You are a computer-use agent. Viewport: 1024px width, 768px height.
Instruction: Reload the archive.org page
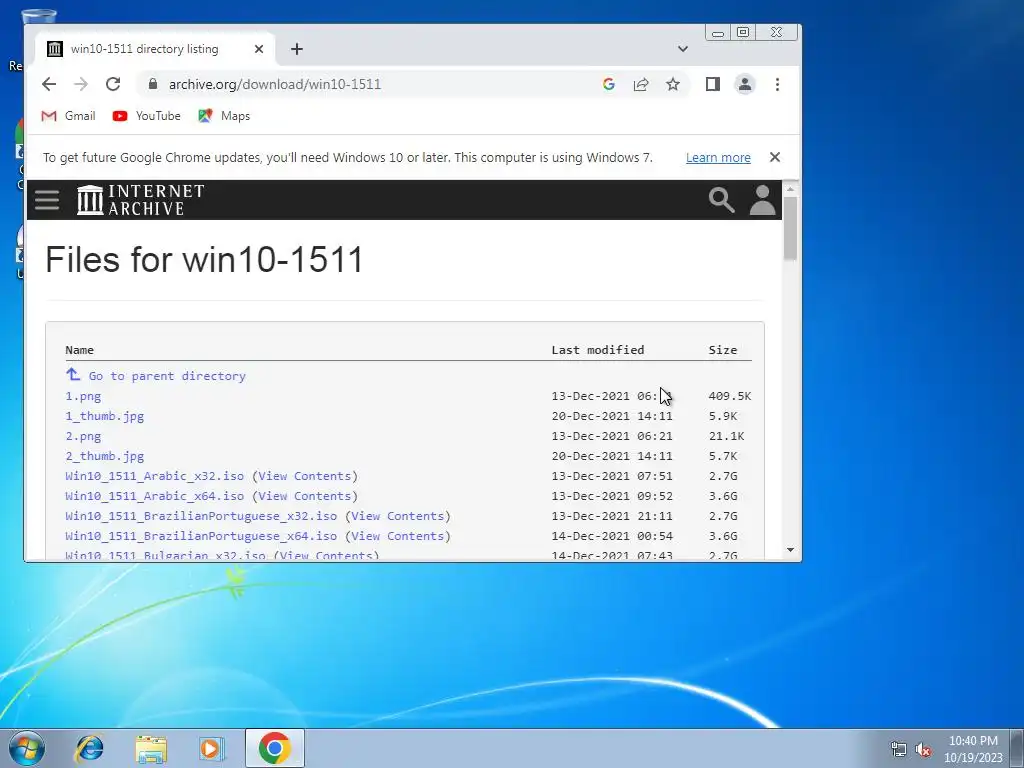(x=113, y=84)
